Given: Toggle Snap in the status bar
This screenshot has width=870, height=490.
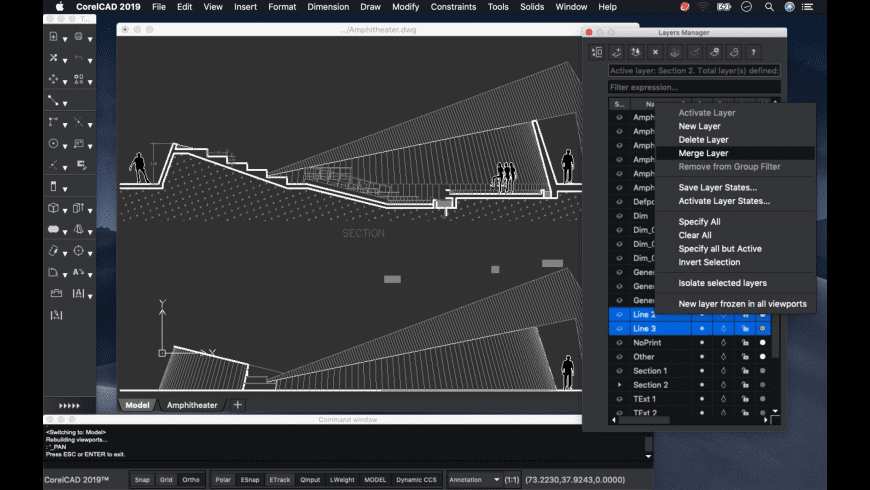Looking at the screenshot, I should point(143,480).
